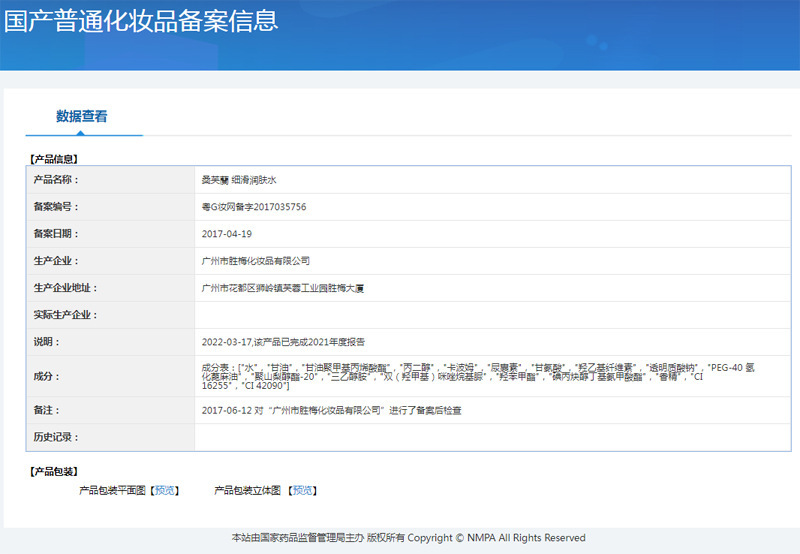The width and height of the screenshot is (800, 554).
Task: Click the 产品包装平面图 label text
Action: [x=112, y=490]
